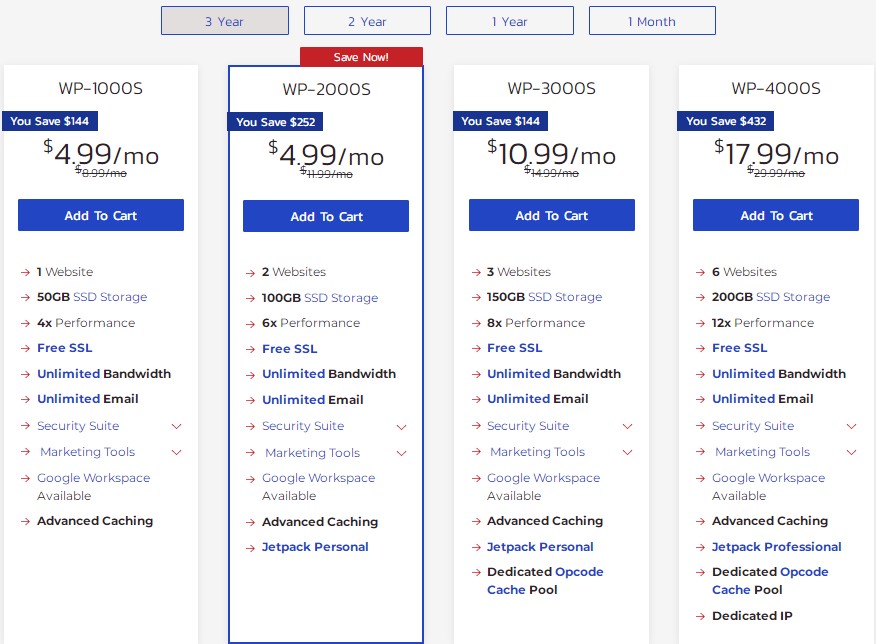Click Unlimited Email link in WP-4000S

pyautogui.click(x=743, y=399)
